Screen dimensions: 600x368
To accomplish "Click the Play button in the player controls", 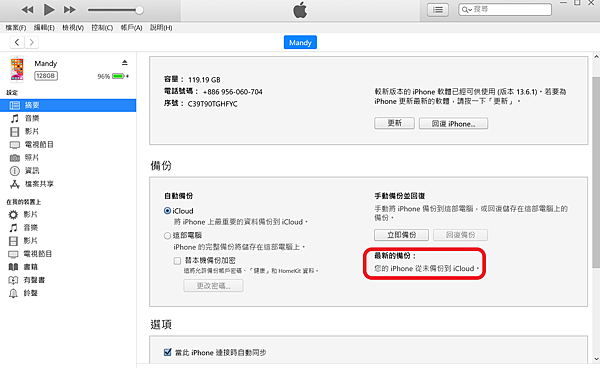I will (x=49, y=10).
